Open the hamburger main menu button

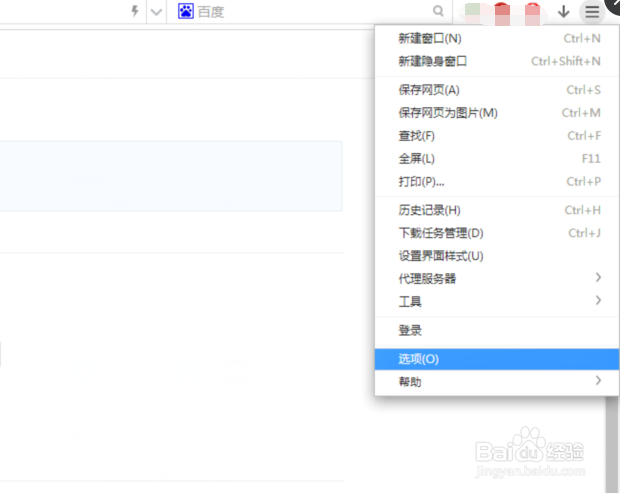pos(592,12)
